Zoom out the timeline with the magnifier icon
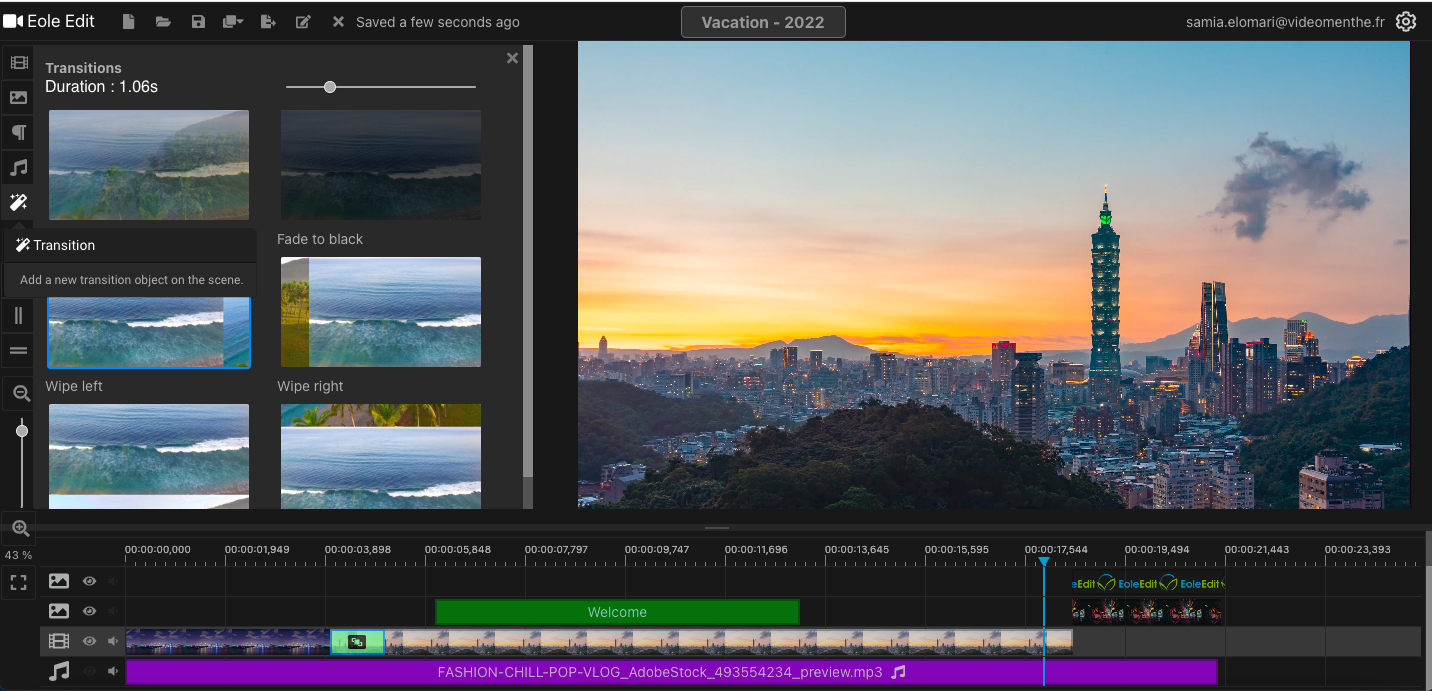Image resolution: width=1432 pixels, height=691 pixels. (18, 393)
